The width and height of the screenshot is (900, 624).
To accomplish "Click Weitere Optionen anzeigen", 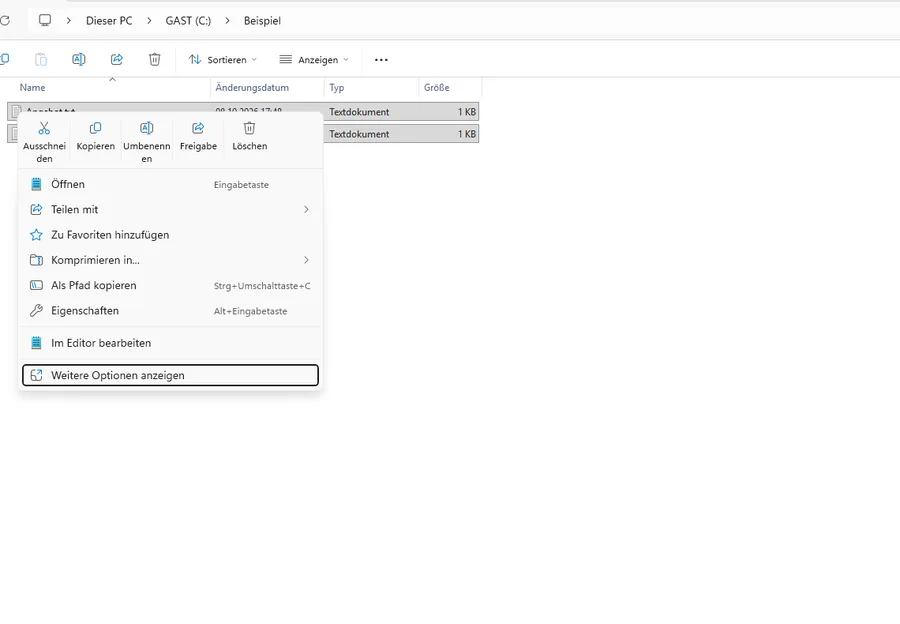I will (170, 375).
